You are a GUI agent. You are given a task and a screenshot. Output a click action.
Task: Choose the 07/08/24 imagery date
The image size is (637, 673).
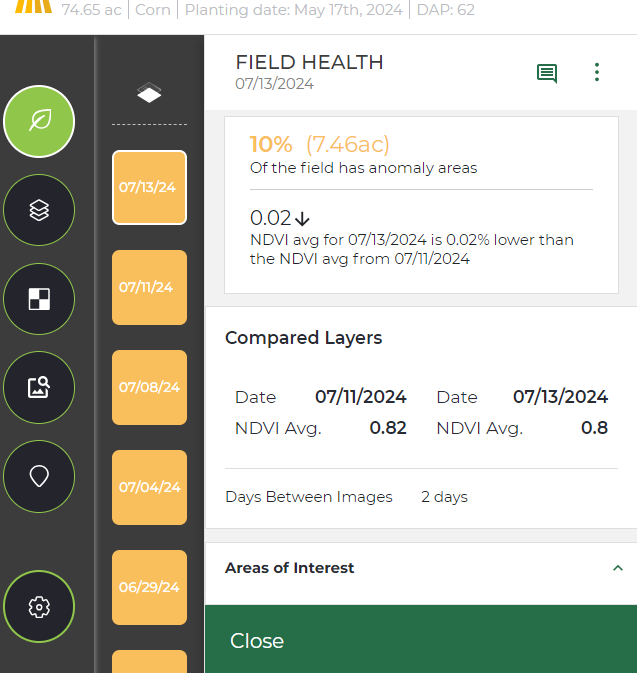click(x=149, y=387)
